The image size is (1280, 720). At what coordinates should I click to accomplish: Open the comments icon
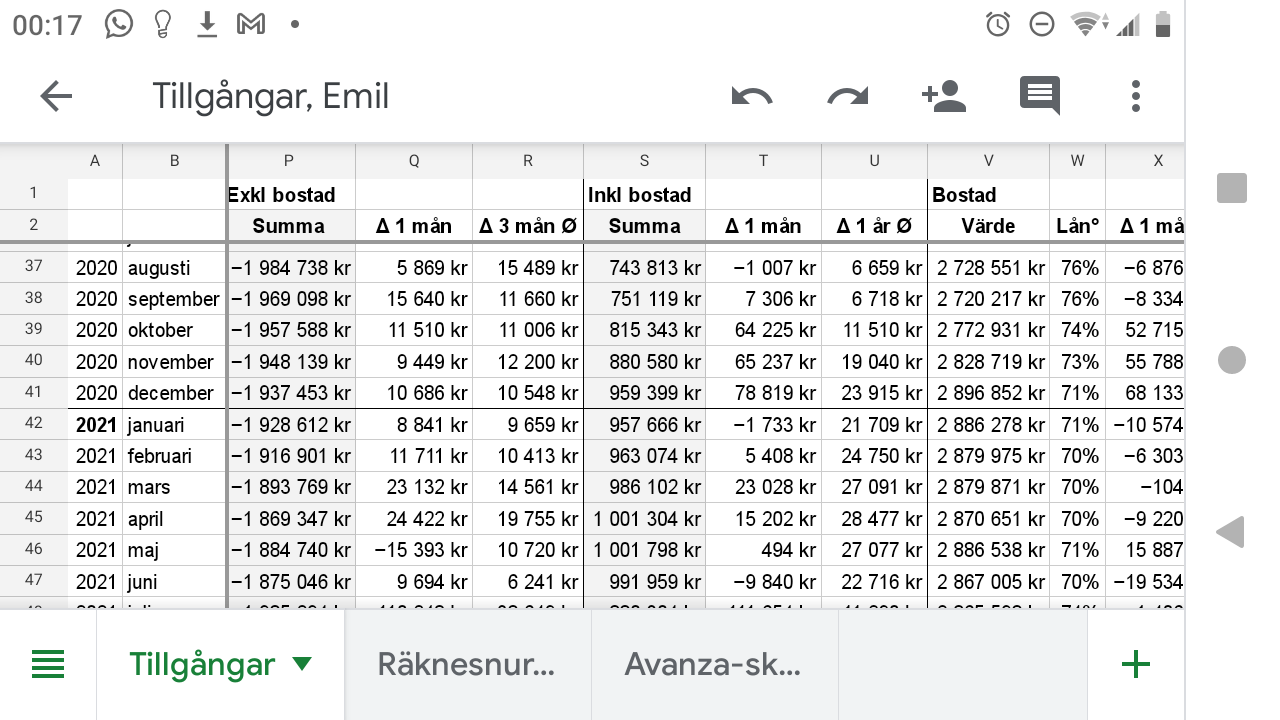pyautogui.click(x=1039, y=96)
